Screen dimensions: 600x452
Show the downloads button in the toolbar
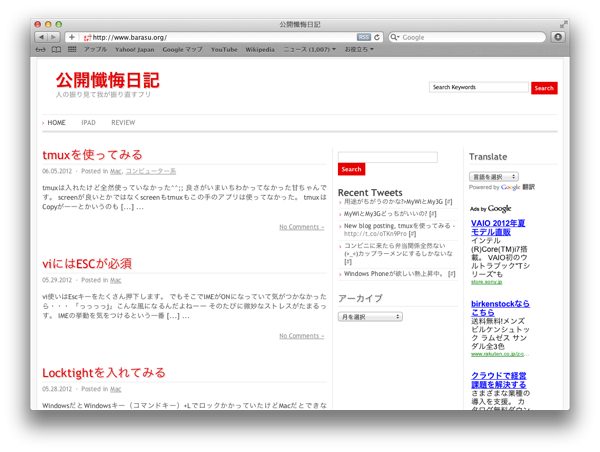(x=558, y=37)
